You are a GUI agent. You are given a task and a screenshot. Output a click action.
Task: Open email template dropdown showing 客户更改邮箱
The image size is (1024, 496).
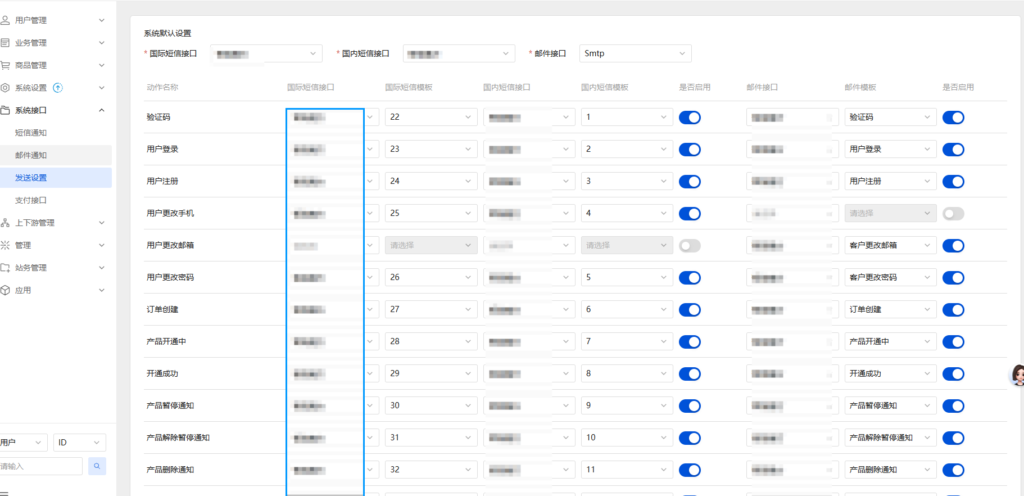pos(890,245)
